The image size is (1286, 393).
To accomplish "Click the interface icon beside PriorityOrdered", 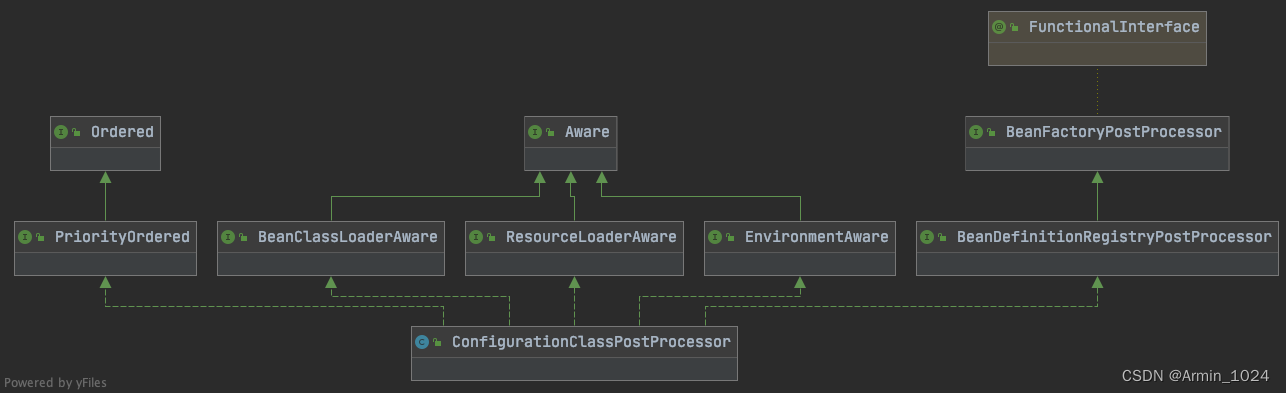I will (24, 237).
